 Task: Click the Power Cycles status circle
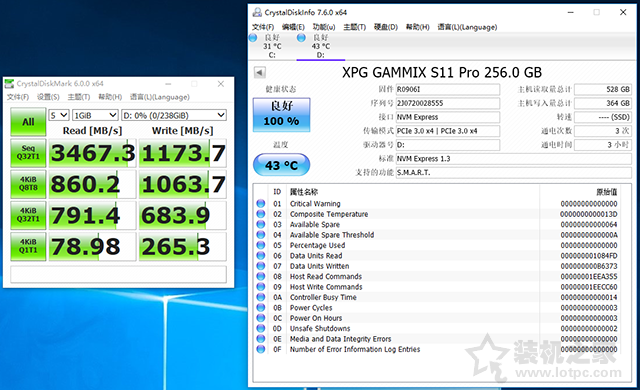point(261,307)
